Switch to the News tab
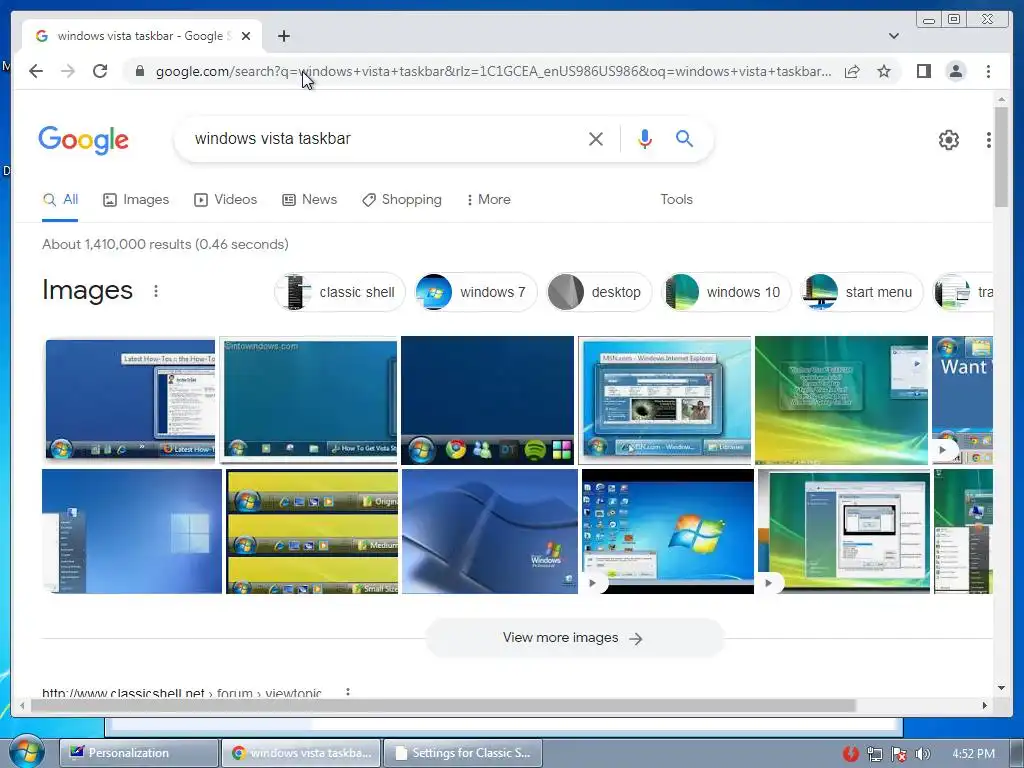 pyautogui.click(x=310, y=200)
